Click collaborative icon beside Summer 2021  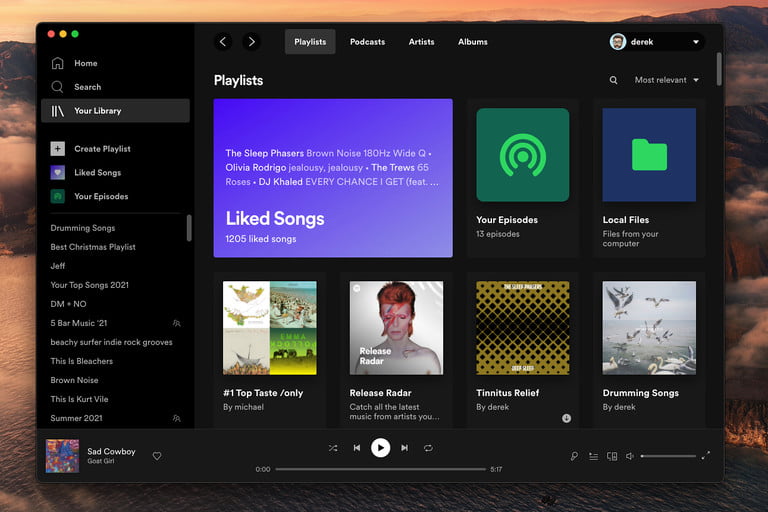(177, 418)
